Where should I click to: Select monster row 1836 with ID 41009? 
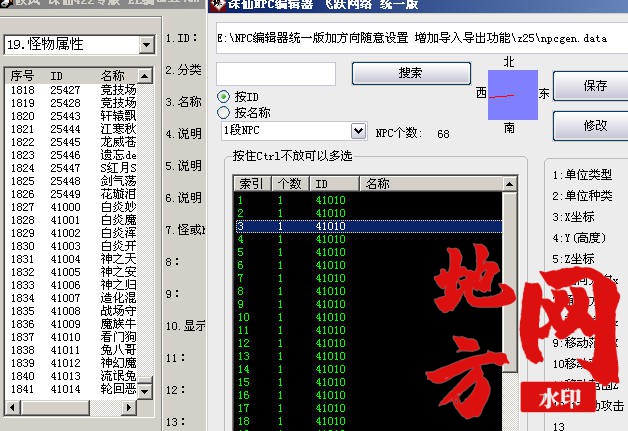click(x=73, y=324)
